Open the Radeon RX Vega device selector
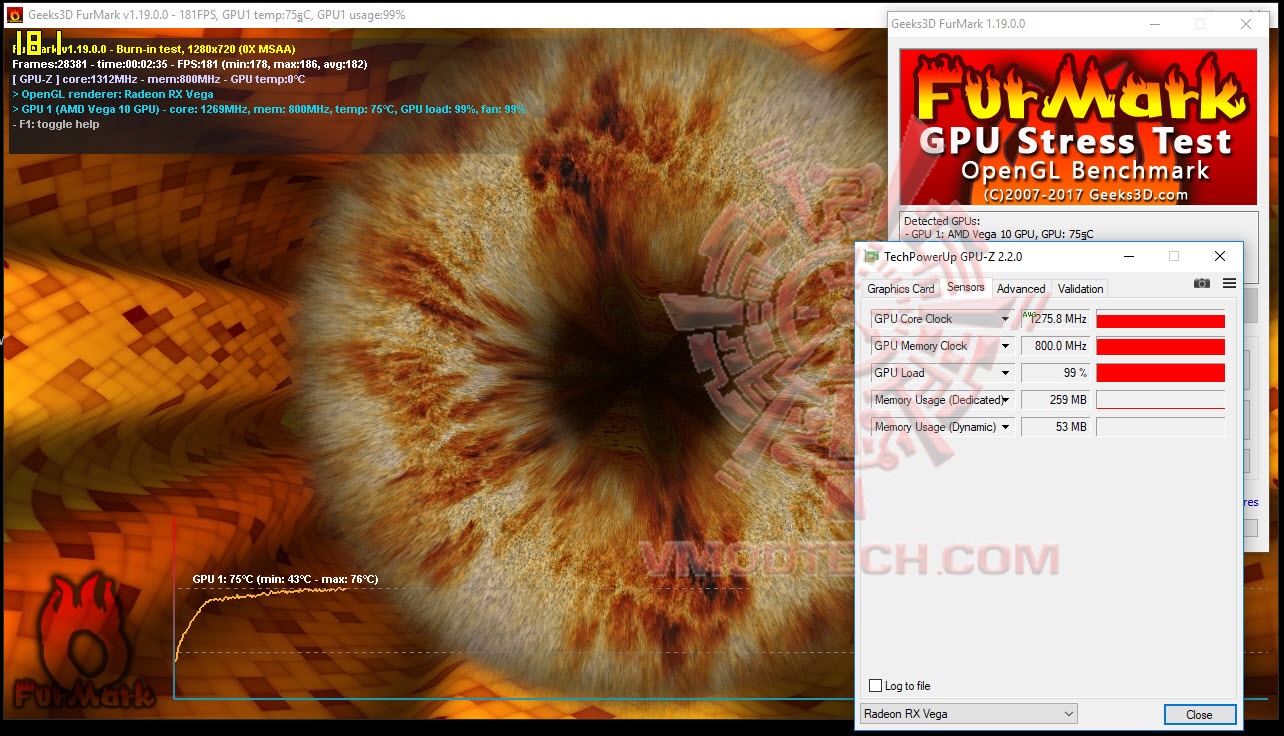 point(968,714)
